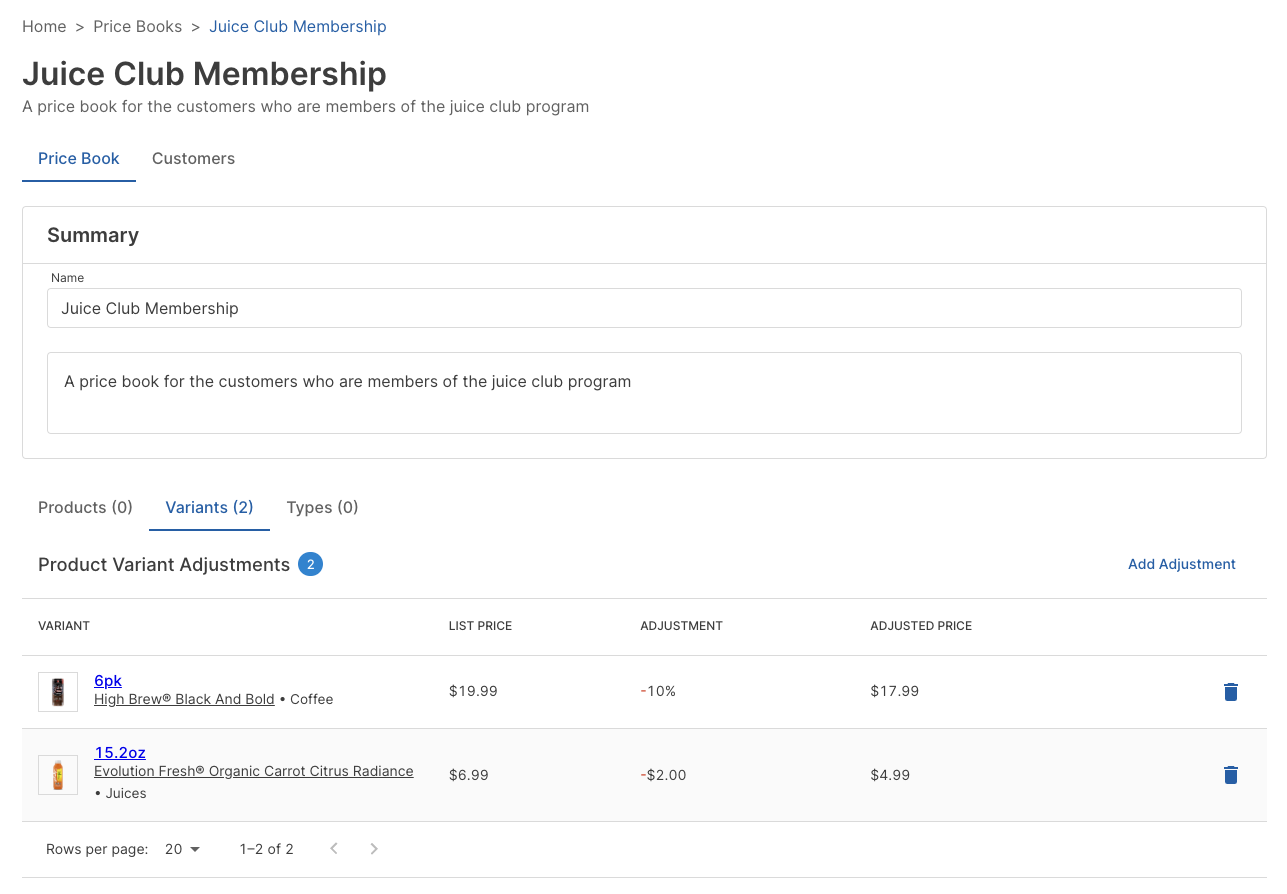Select the Variants (2) tab

[x=209, y=508]
